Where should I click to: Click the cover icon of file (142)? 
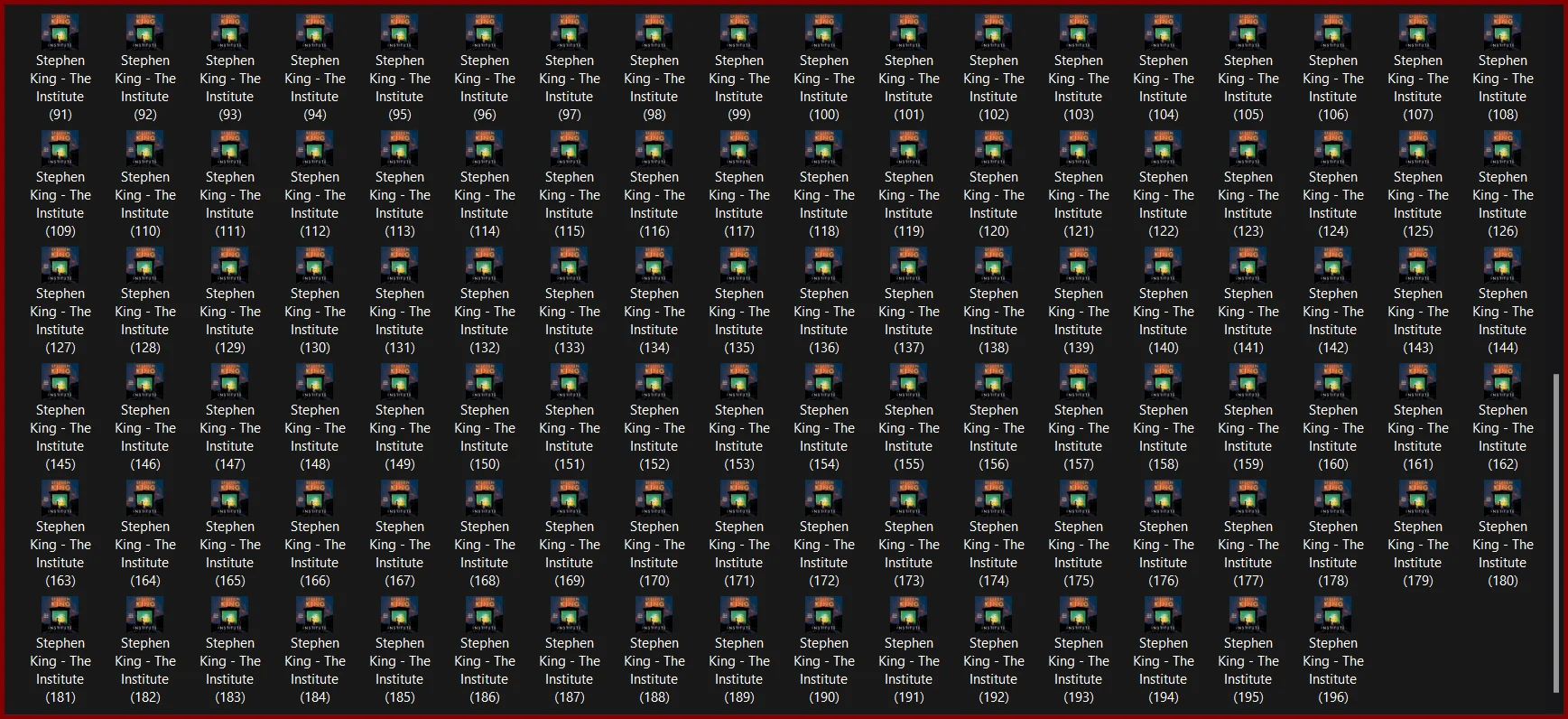point(1333,266)
